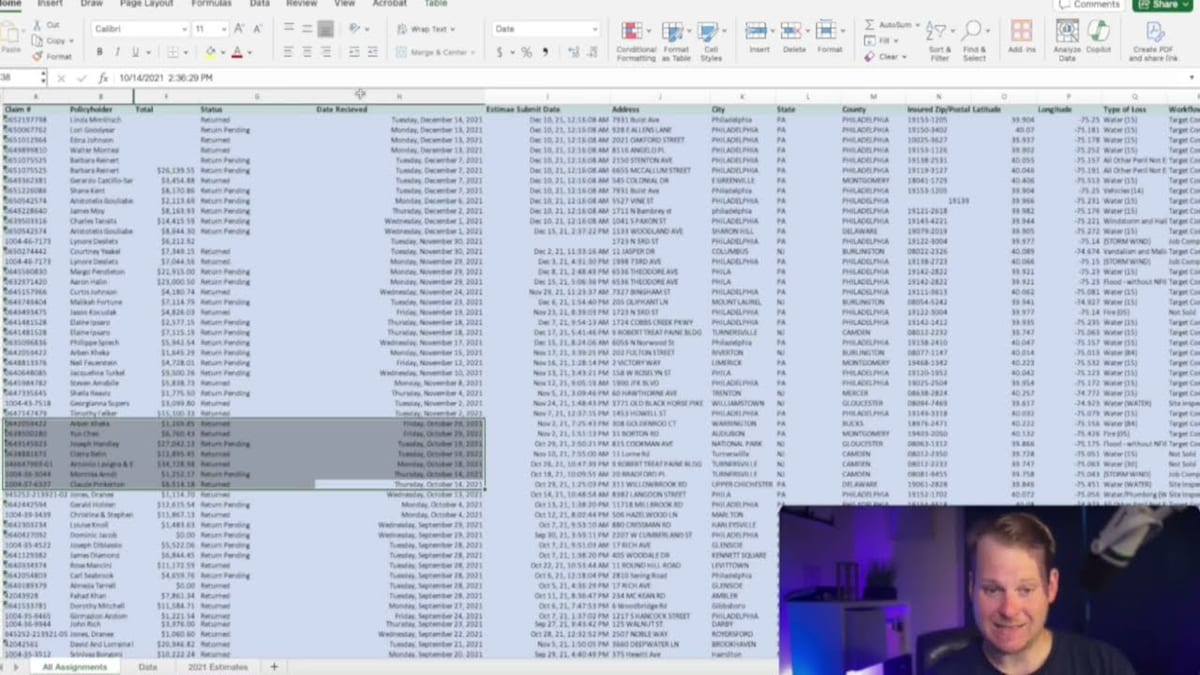1200x675 pixels.
Task: Select bottom align
Action: point(326,29)
